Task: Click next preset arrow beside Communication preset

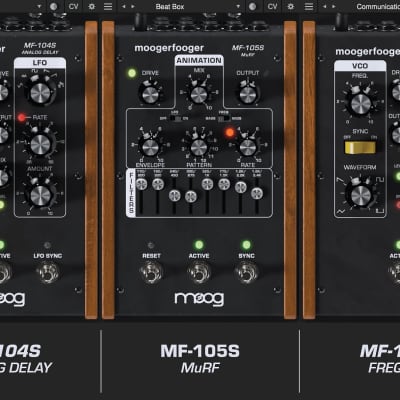Action: (x=333, y=6)
